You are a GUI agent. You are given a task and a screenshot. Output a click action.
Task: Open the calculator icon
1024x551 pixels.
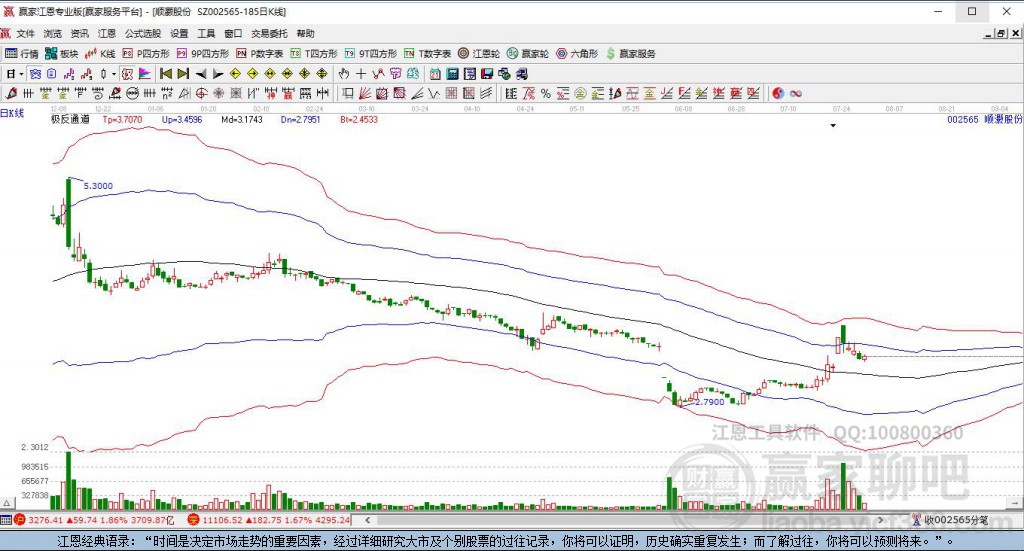point(452,74)
